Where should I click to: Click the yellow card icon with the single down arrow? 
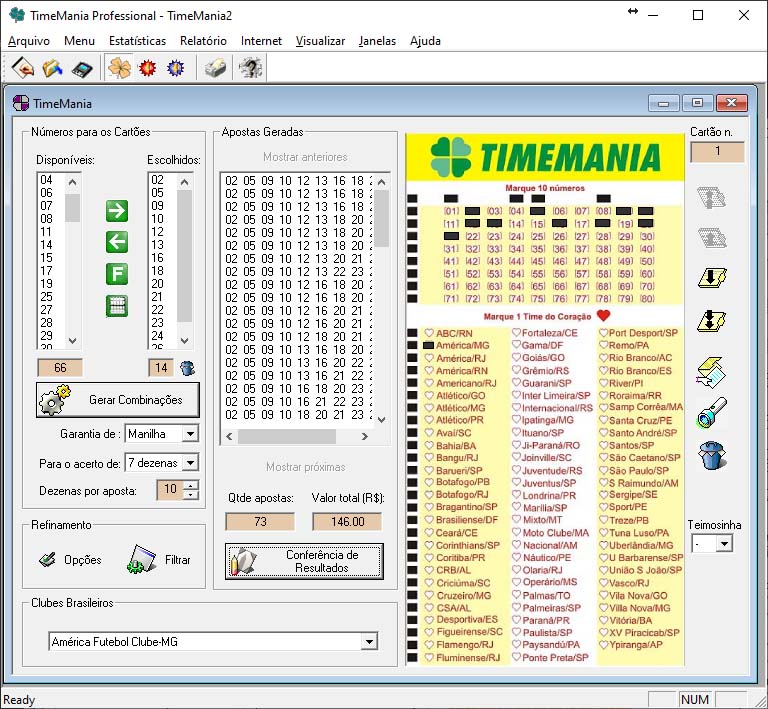712,277
